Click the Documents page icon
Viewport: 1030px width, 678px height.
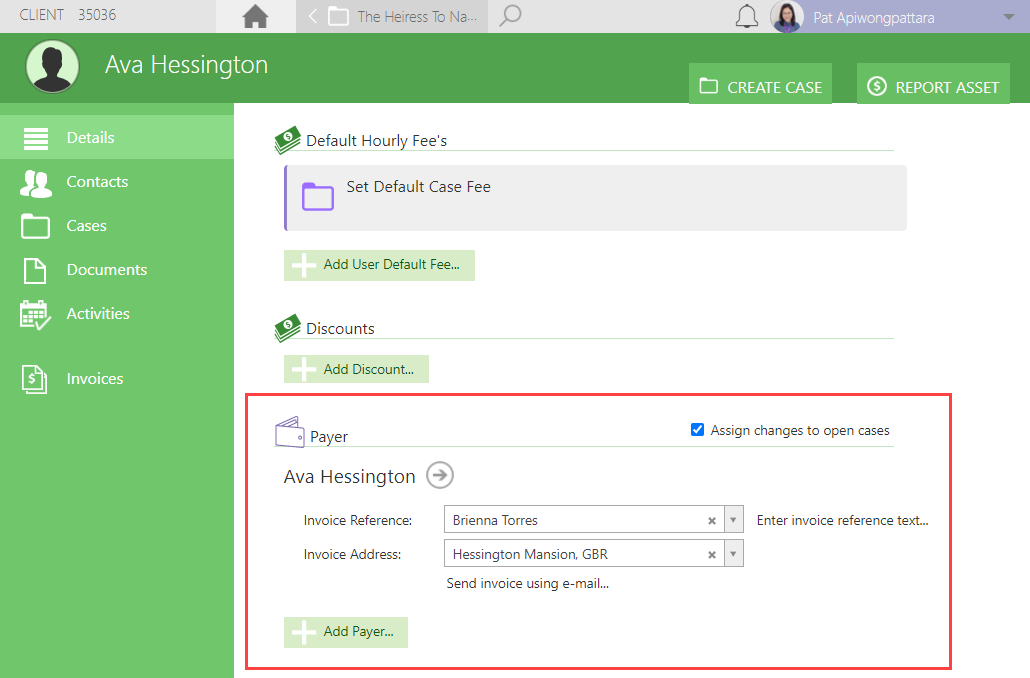35,271
